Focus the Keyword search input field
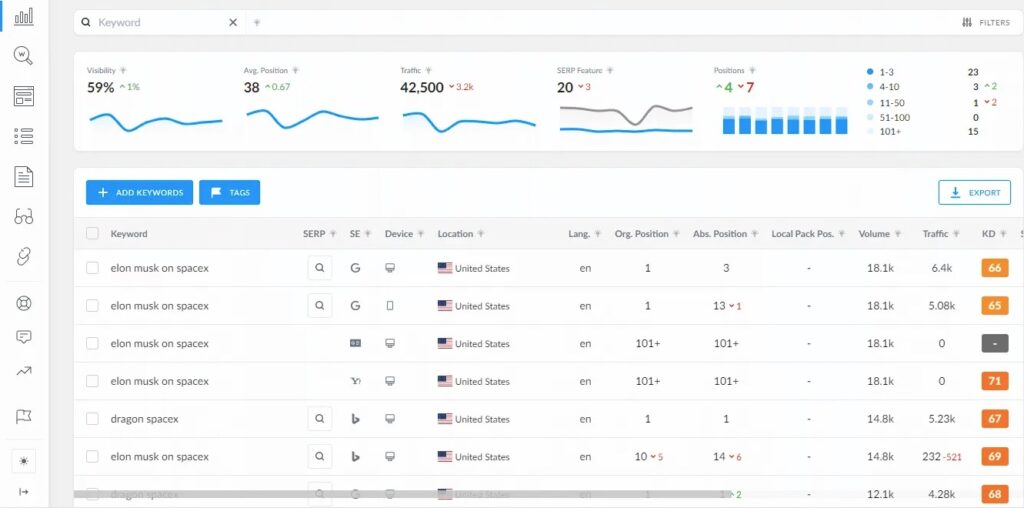 [x=160, y=22]
